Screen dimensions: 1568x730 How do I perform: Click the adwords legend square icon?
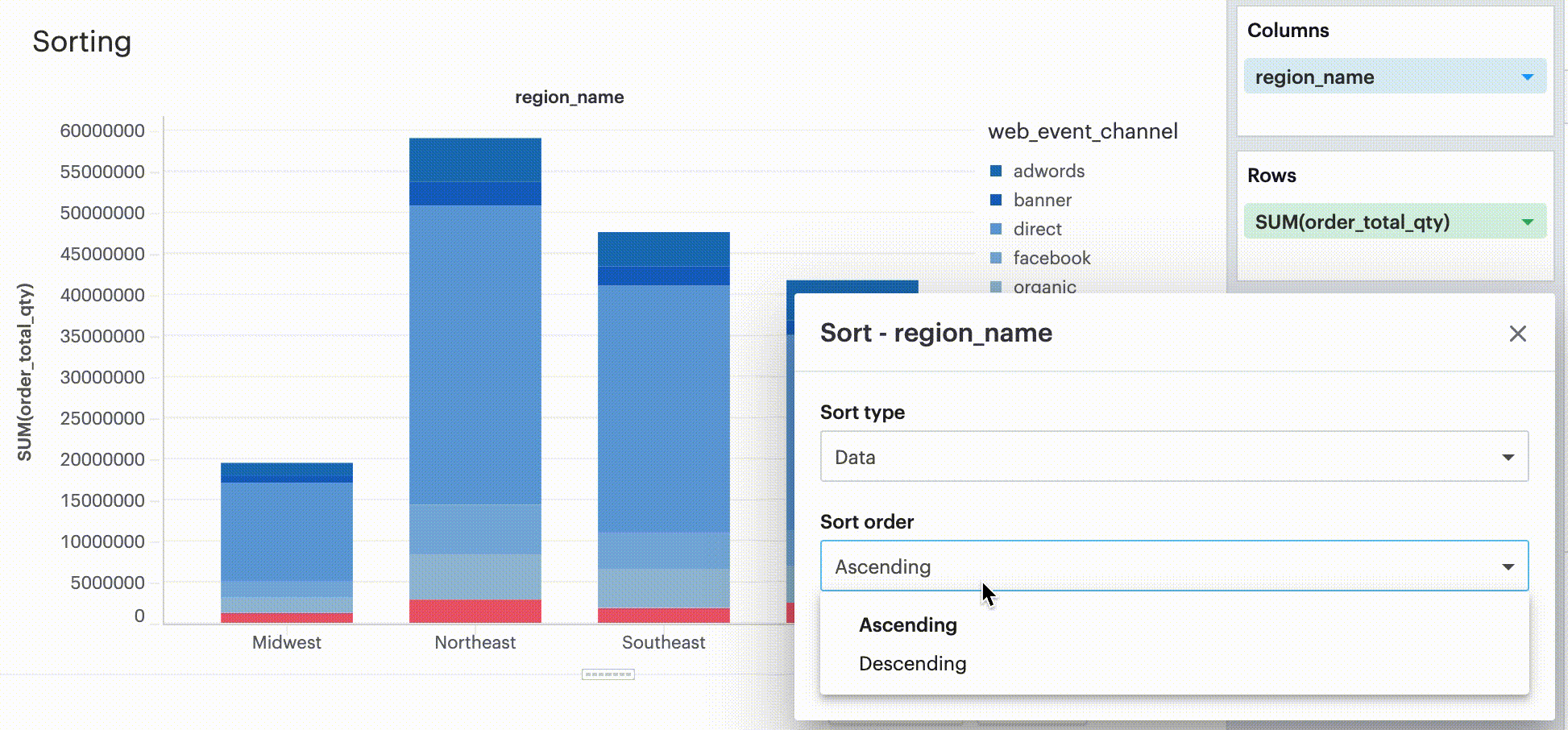coord(997,171)
